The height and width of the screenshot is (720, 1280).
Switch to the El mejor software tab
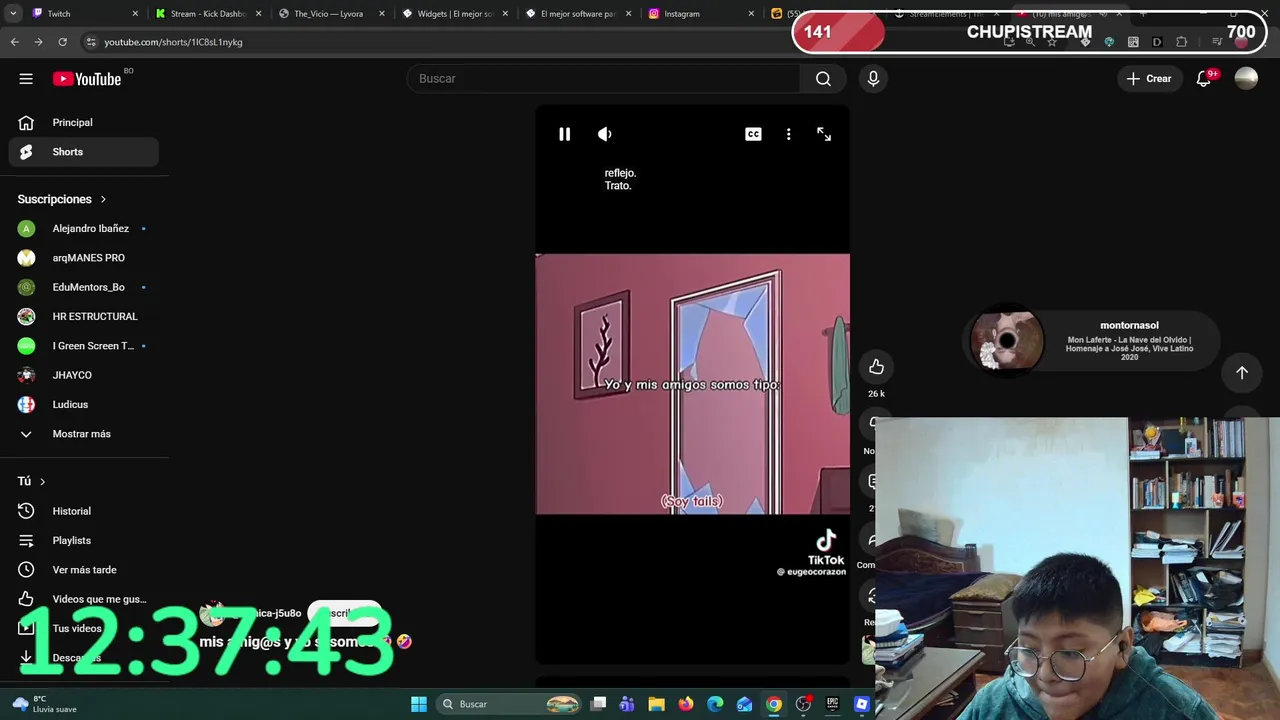click(578, 14)
